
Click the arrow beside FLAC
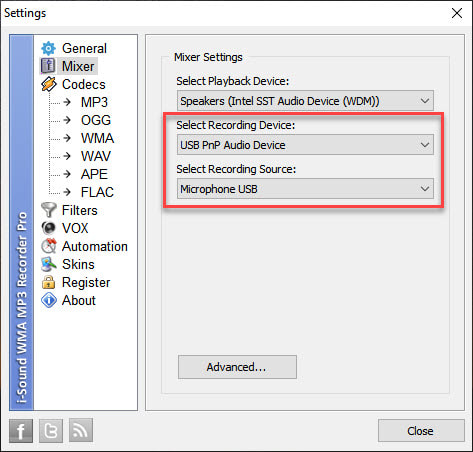(67, 192)
